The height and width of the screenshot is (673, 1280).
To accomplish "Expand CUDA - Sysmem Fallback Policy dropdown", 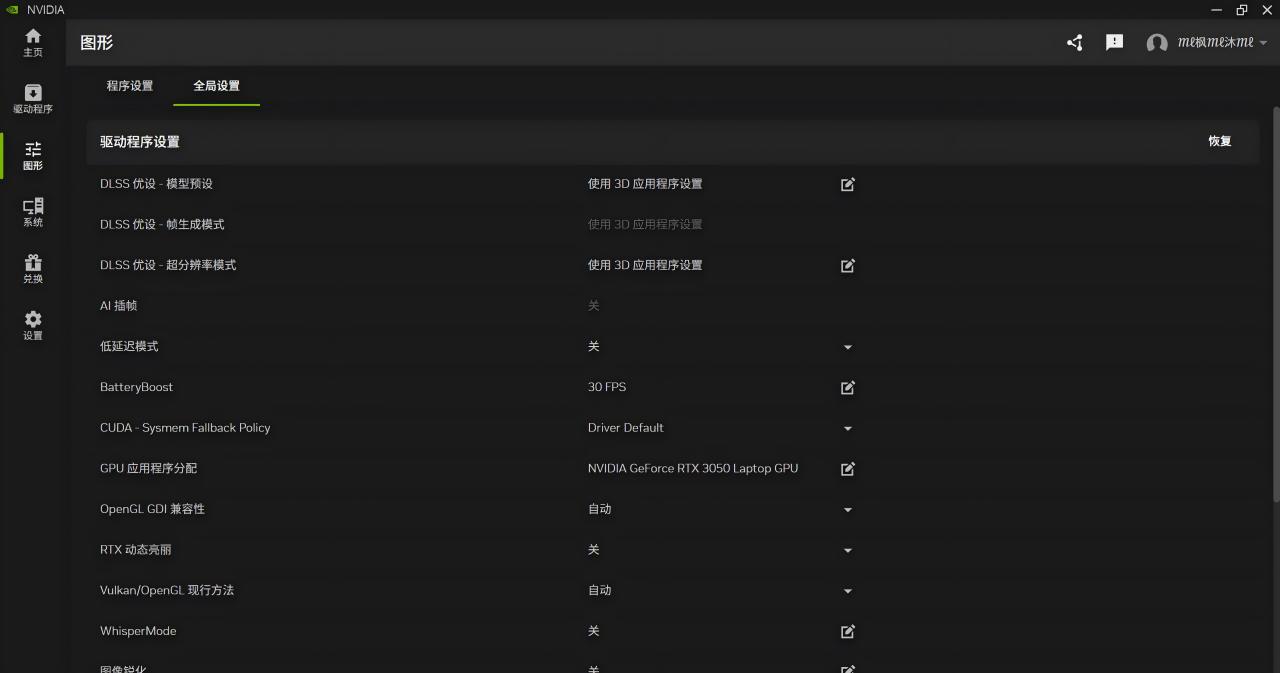I will click(848, 428).
